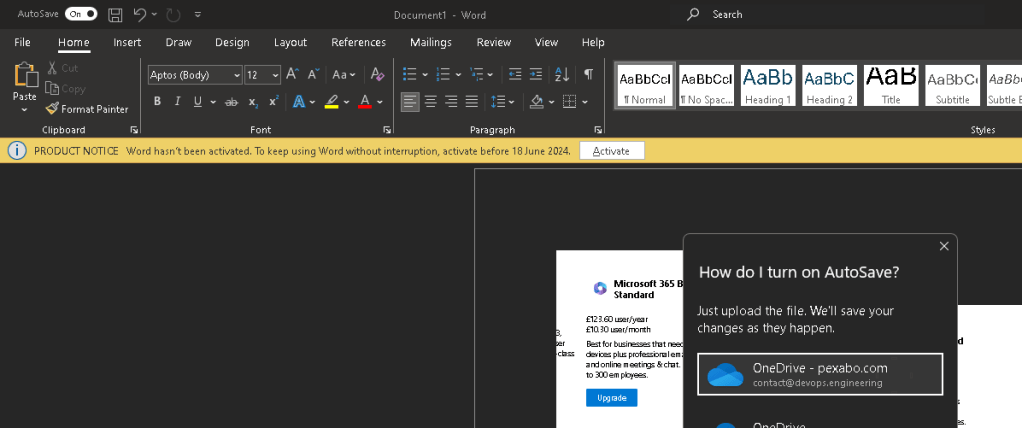The height and width of the screenshot is (428, 1022).
Task: Decrease paragraph indent
Action: tap(515, 74)
